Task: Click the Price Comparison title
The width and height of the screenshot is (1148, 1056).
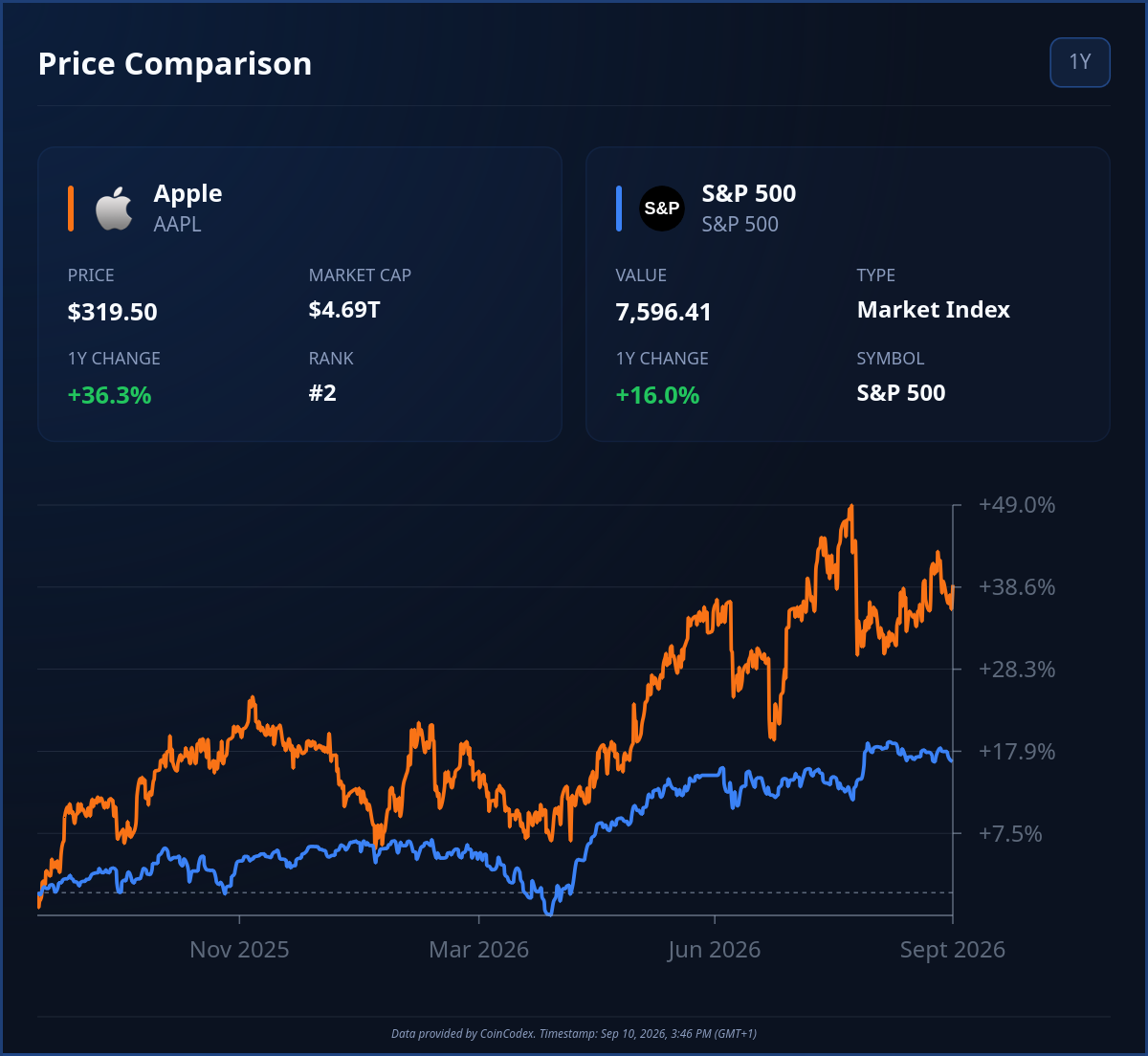Action: (175, 63)
